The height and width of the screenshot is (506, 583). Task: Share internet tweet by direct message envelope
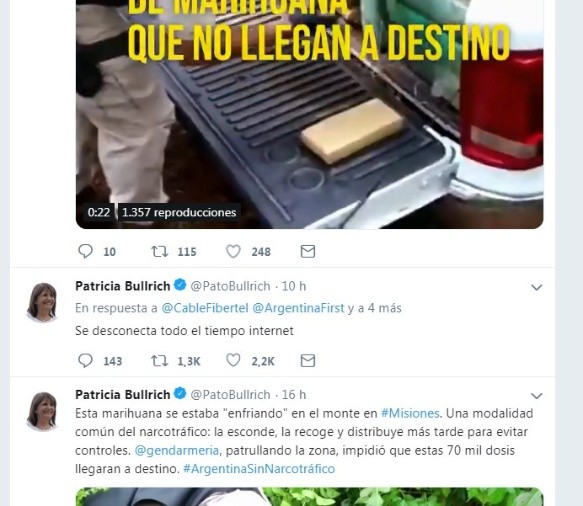click(x=308, y=361)
